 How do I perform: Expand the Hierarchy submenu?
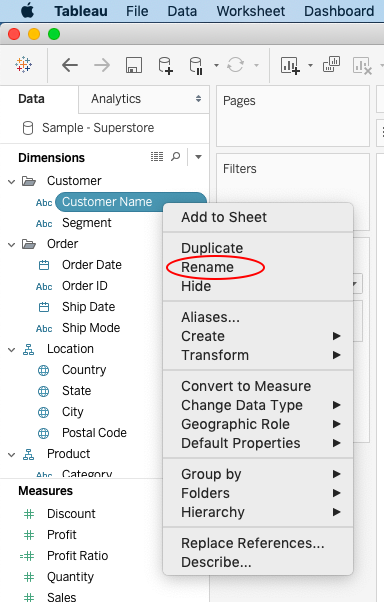click(x=257, y=512)
